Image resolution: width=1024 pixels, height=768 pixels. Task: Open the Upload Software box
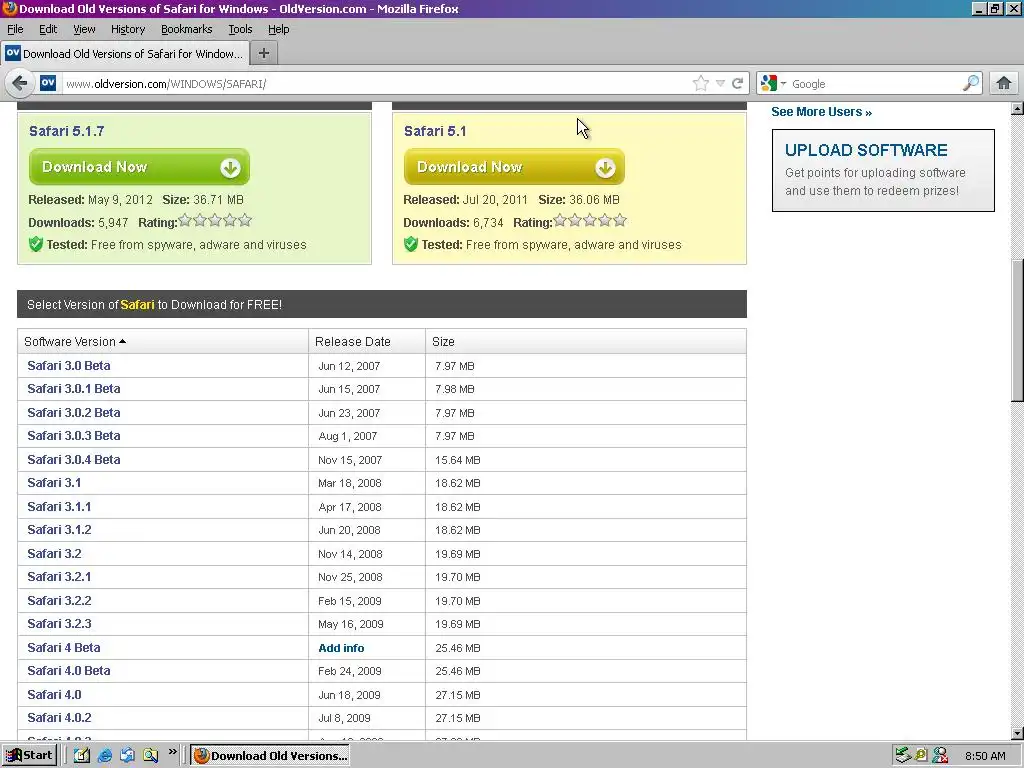click(x=883, y=170)
